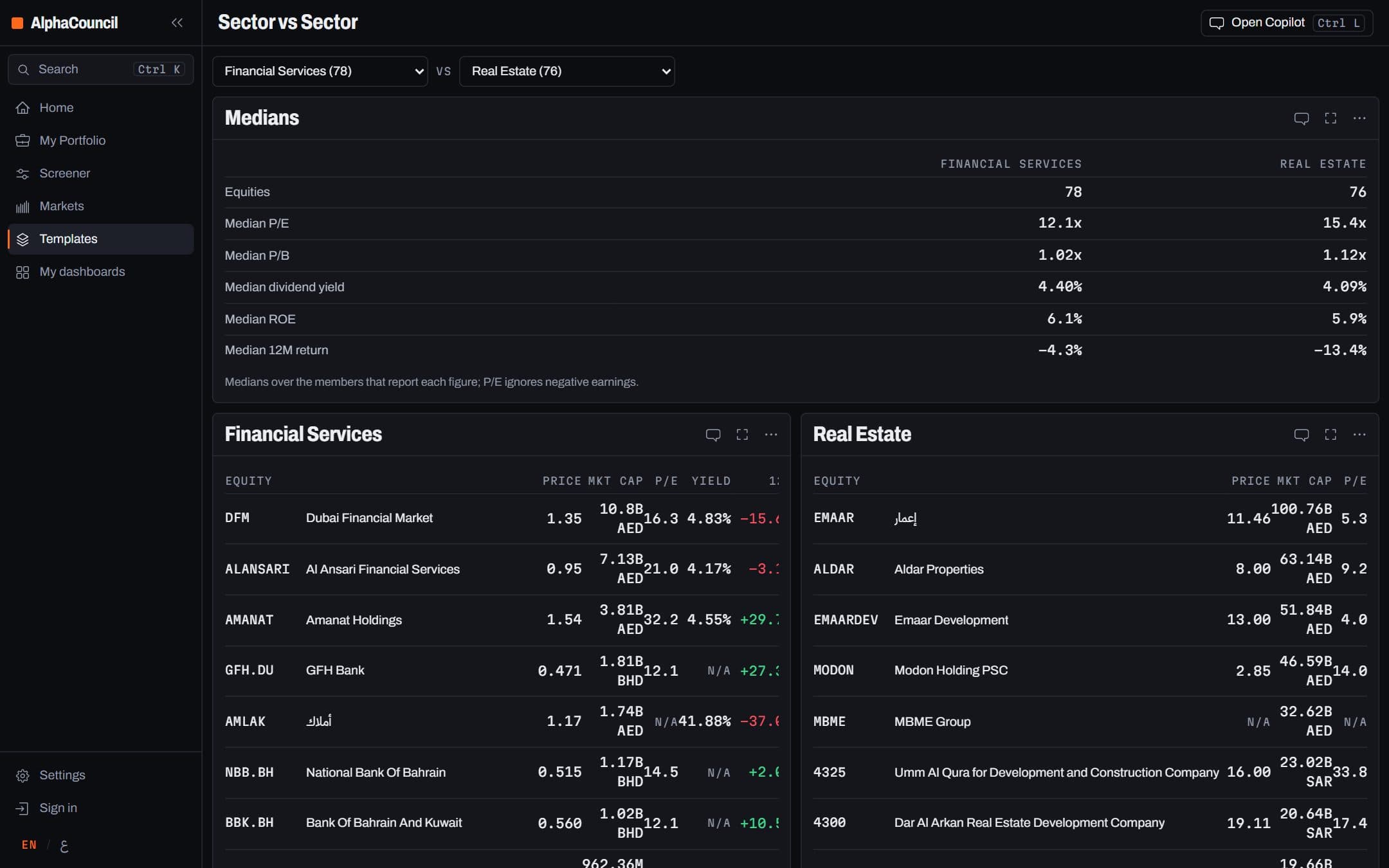Open the Real Estate (76) sector dropdown
Viewport: 1389px width, 868px height.
pos(567,71)
